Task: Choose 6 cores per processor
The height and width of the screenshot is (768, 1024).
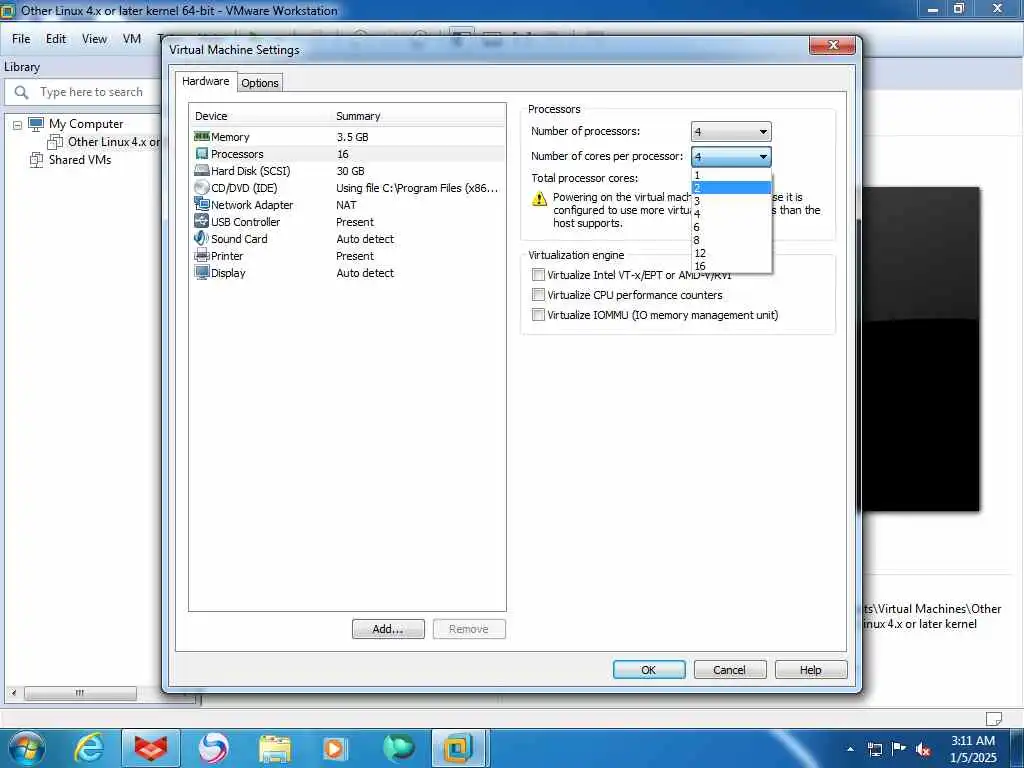Action: pos(731,227)
